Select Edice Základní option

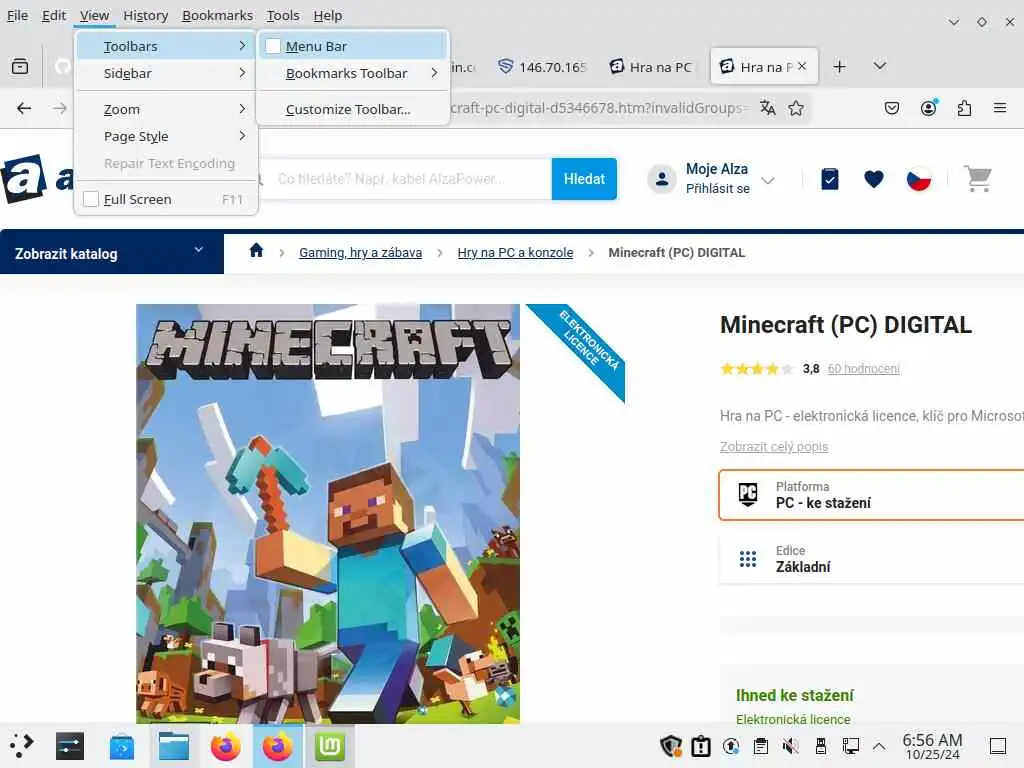871,559
